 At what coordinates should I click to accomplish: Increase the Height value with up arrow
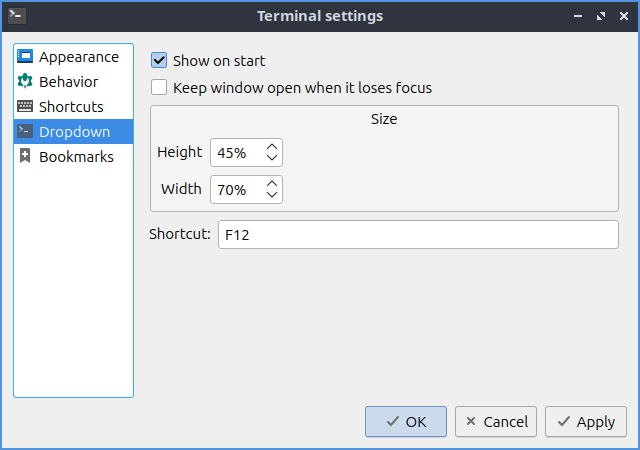click(272, 147)
